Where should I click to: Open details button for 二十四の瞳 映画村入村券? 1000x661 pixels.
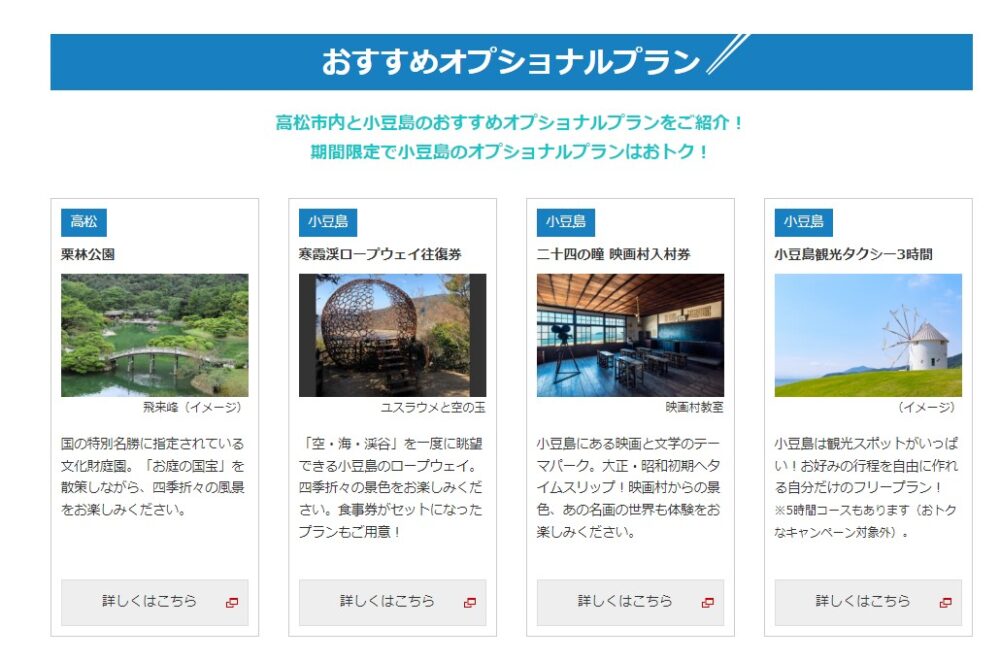630,602
